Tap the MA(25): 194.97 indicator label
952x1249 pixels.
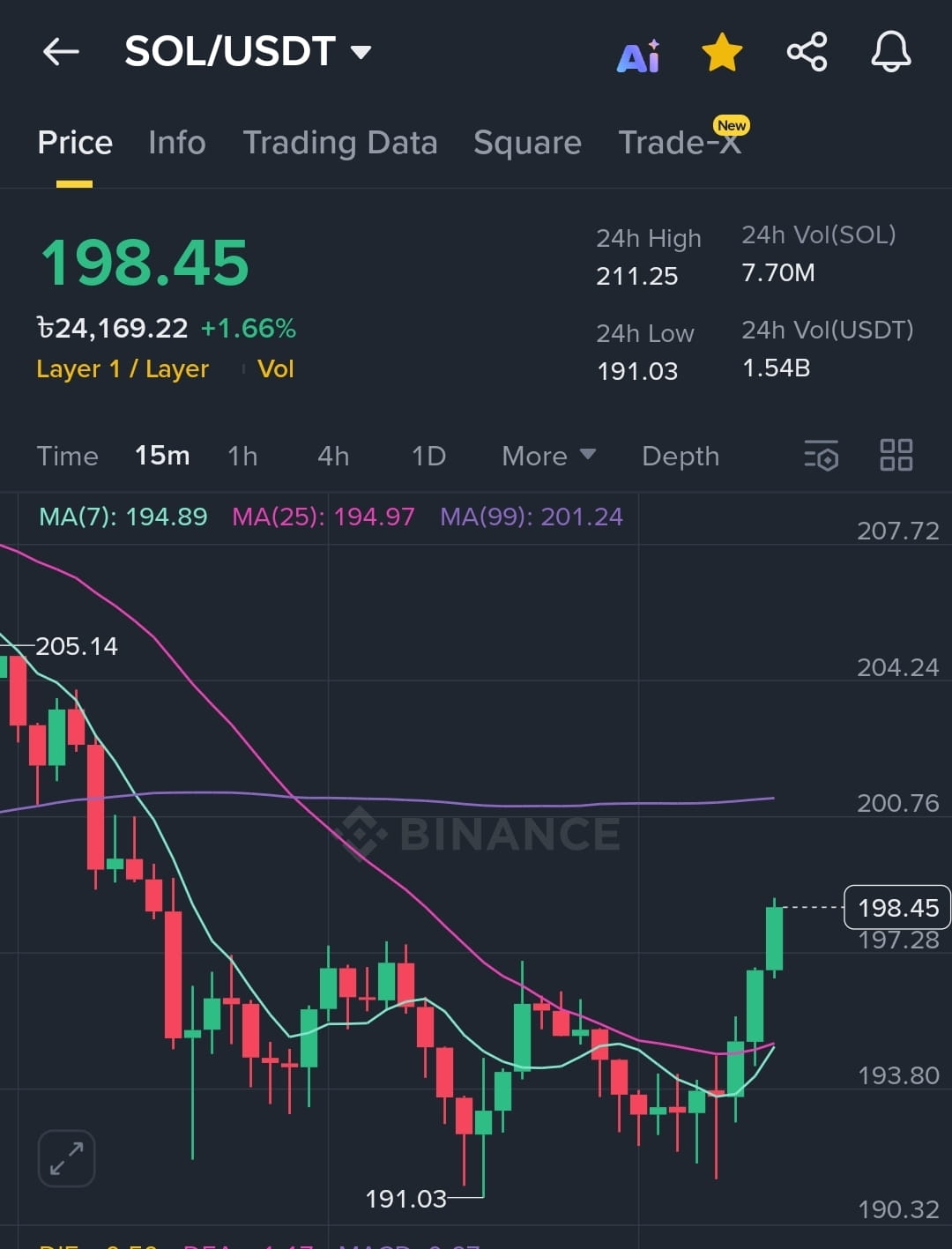tap(324, 517)
